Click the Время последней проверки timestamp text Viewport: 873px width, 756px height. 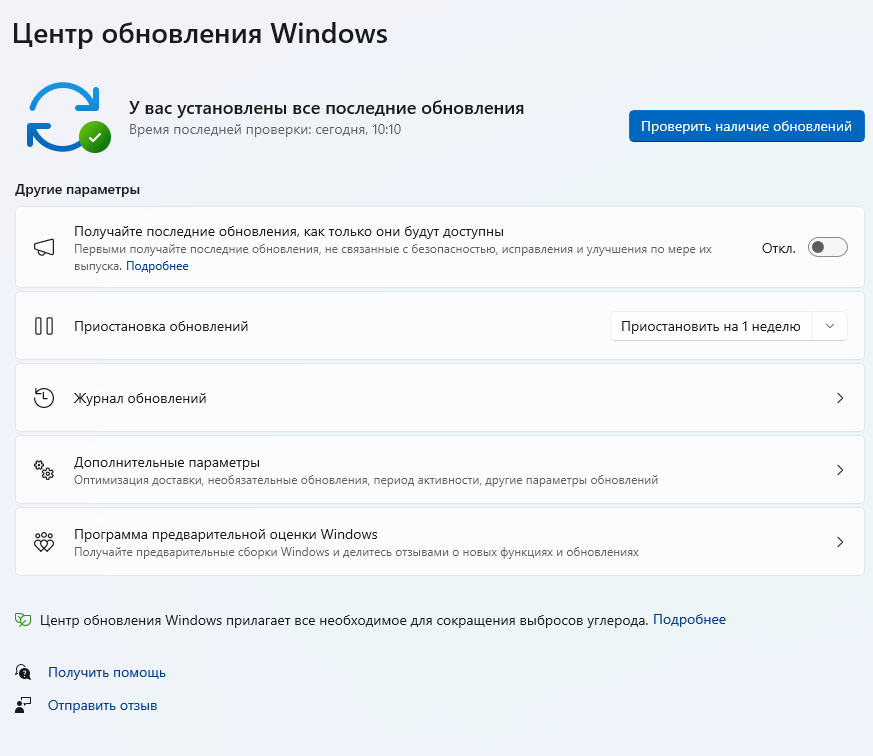pos(265,130)
